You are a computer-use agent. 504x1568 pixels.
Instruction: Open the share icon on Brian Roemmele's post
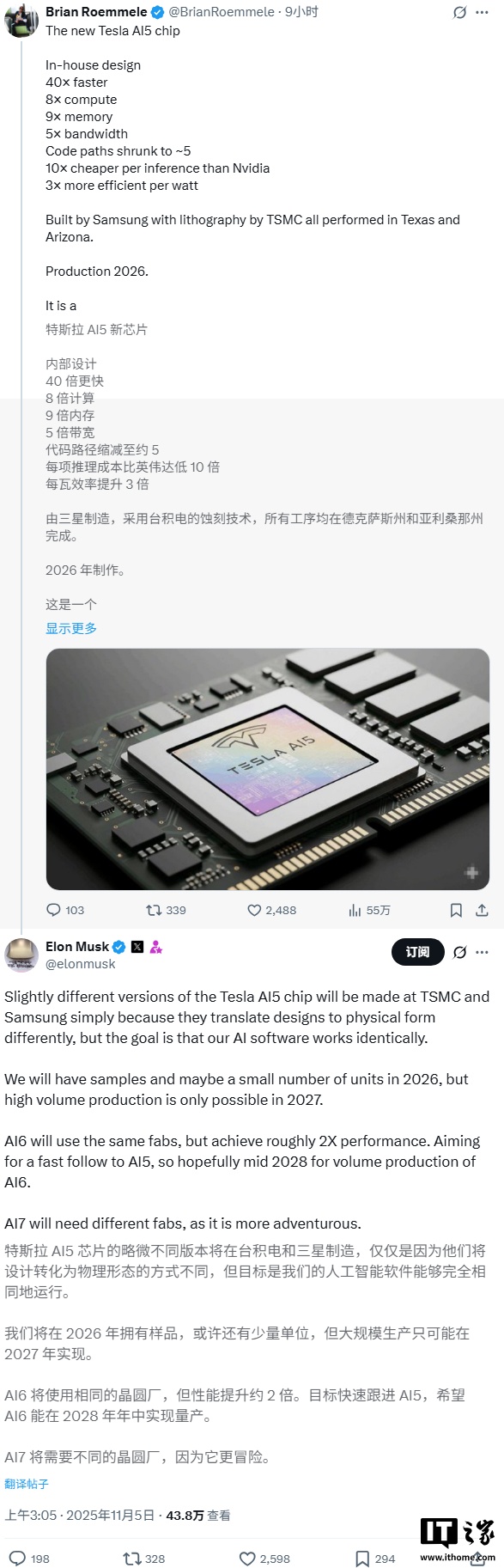click(480, 909)
